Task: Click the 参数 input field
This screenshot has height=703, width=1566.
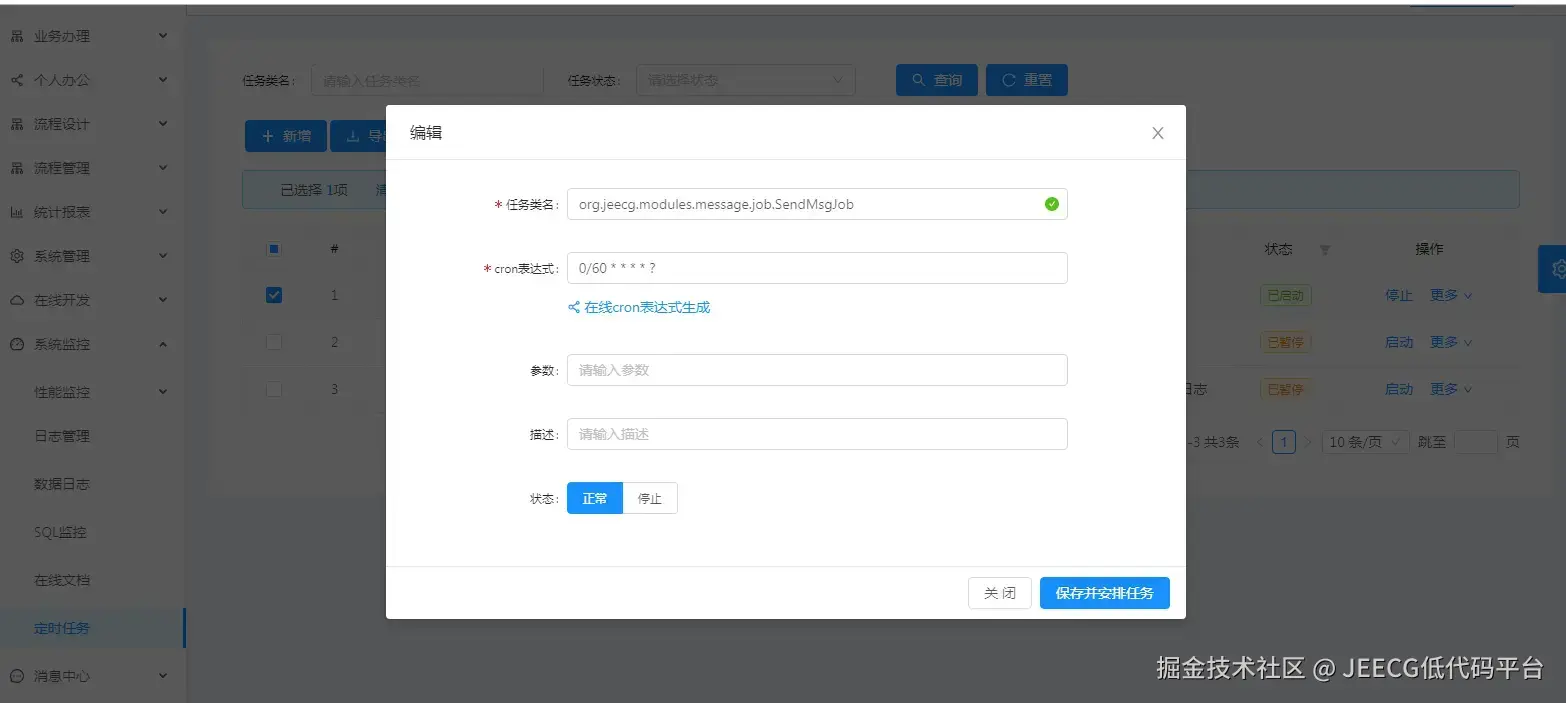Action: (x=817, y=370)
